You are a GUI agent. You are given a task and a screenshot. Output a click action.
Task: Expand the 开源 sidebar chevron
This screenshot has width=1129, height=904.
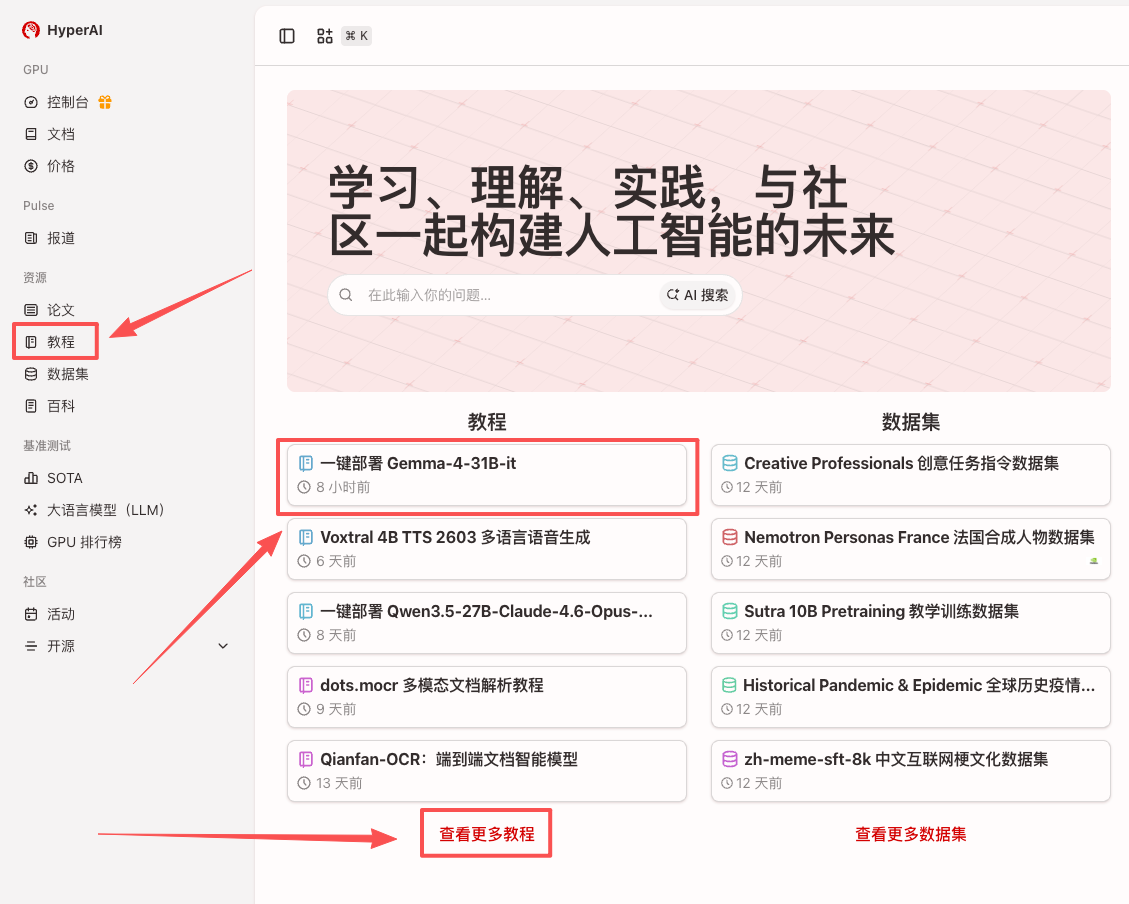coord(223,646)
